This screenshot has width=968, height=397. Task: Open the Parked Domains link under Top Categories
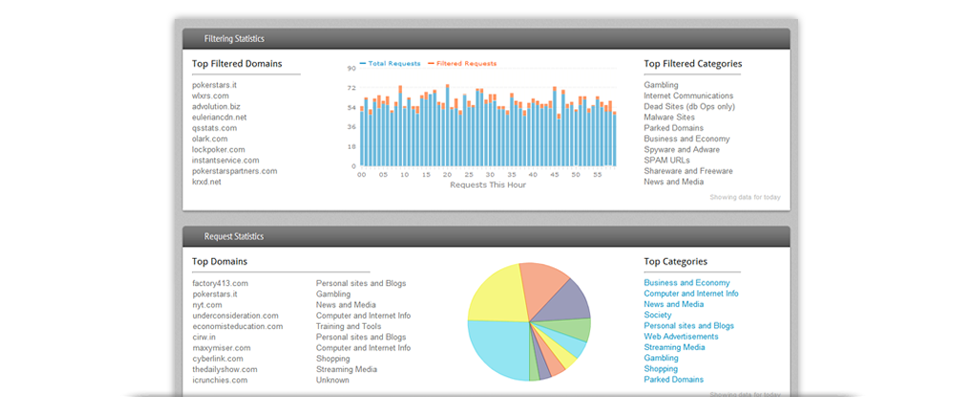pyautogui.click(x=674, y=379)
